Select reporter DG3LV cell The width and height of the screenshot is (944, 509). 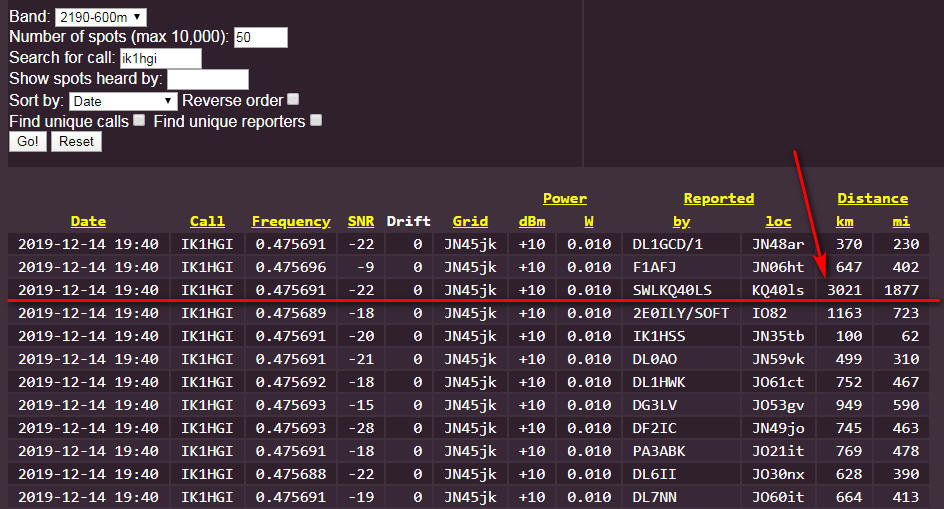point(681,405)
